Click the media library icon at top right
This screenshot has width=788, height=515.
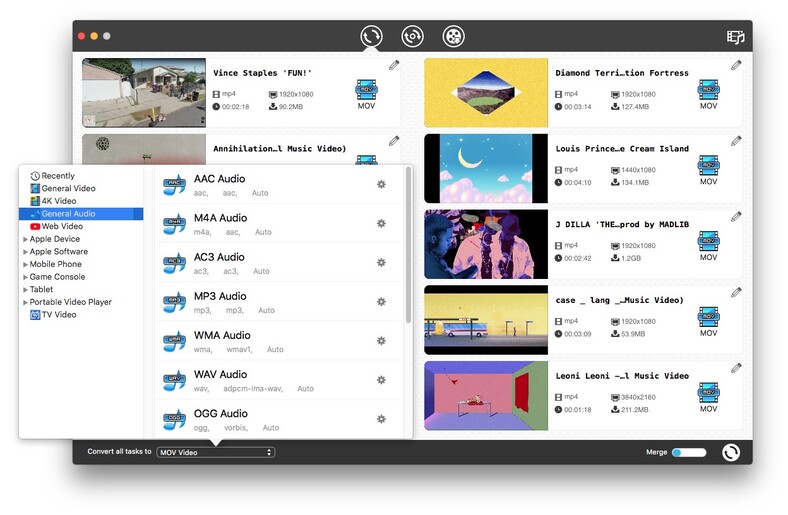pyautogui.click(x=735, y=37)
